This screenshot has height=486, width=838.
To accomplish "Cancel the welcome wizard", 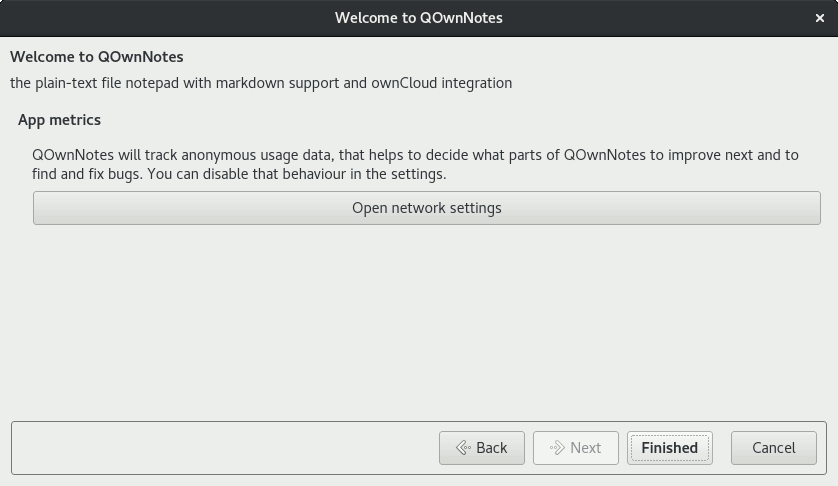I will (x=773, y=448).
